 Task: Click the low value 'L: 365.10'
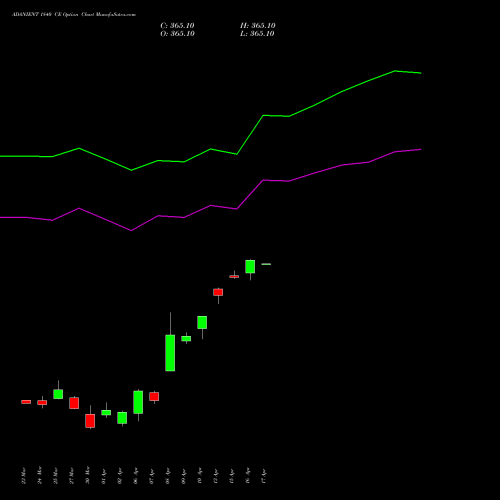(257, 34)
